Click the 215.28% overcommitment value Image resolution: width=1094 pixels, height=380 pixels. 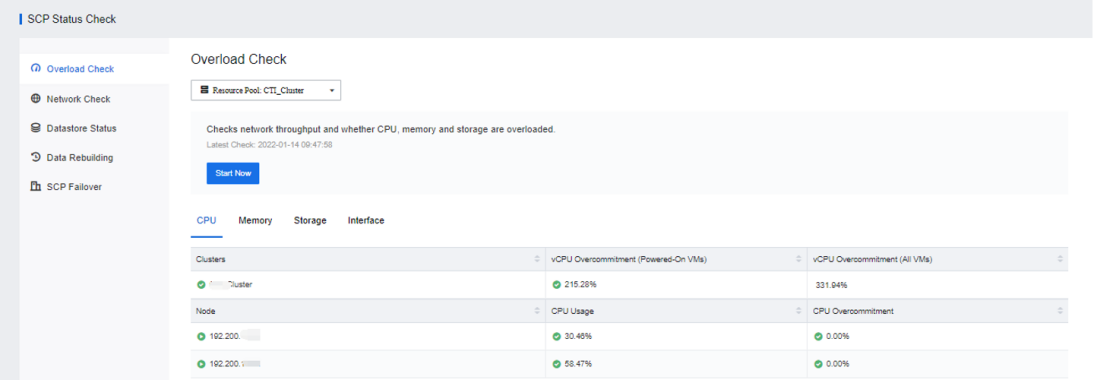pos(580,284)
